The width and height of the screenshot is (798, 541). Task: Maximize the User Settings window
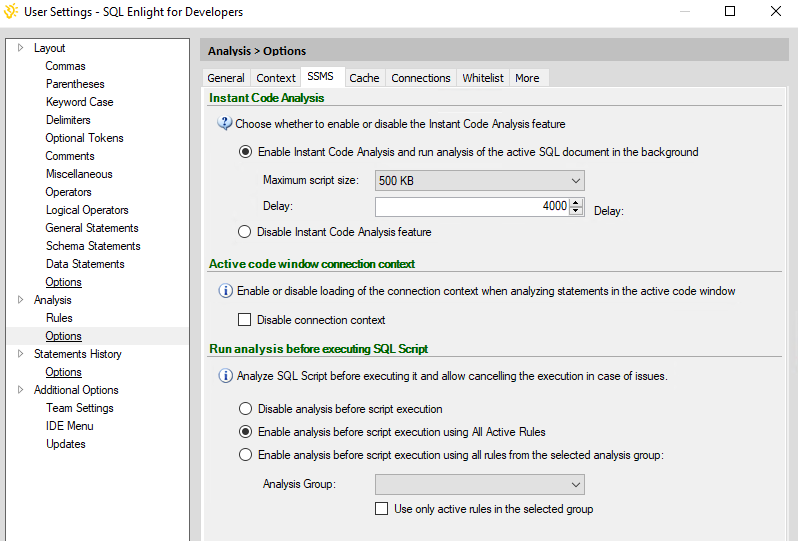pyautogui.click(x=730, y=11)
